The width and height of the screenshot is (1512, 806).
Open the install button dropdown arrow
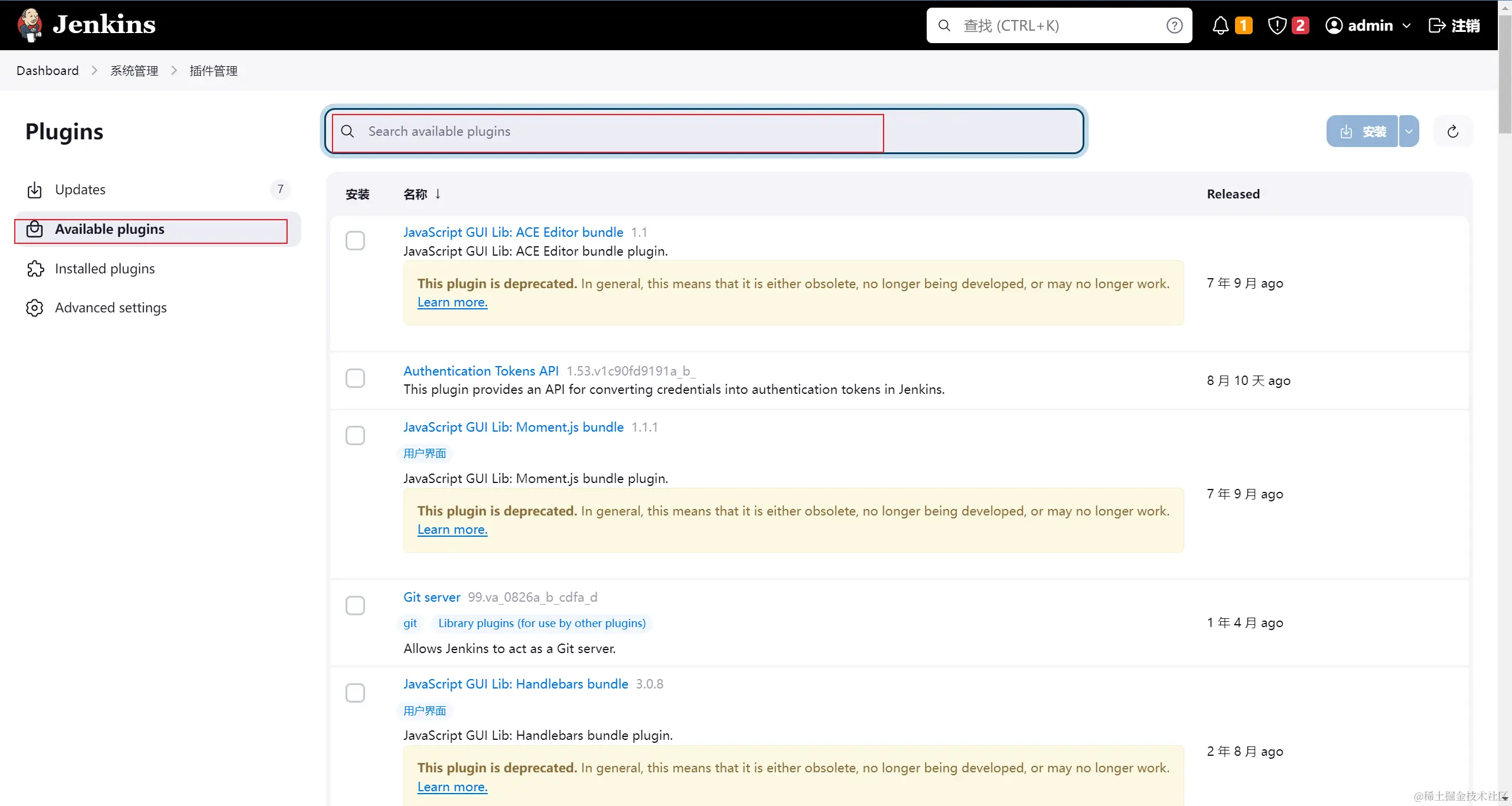click(x=1409, y=132)
